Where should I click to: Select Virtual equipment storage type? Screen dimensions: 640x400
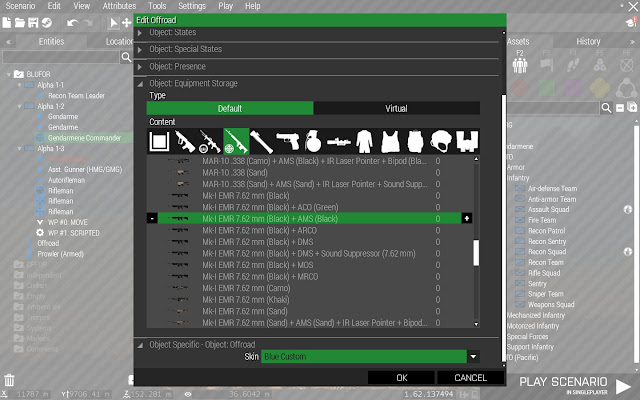click(x=396, y=108)
